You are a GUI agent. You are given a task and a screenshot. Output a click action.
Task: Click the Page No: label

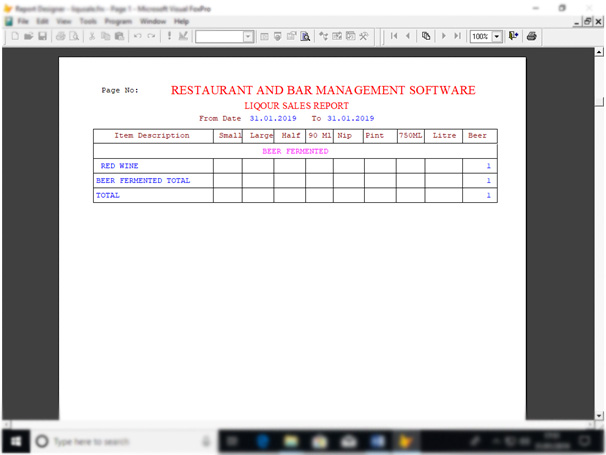click(x=120, y=90)
